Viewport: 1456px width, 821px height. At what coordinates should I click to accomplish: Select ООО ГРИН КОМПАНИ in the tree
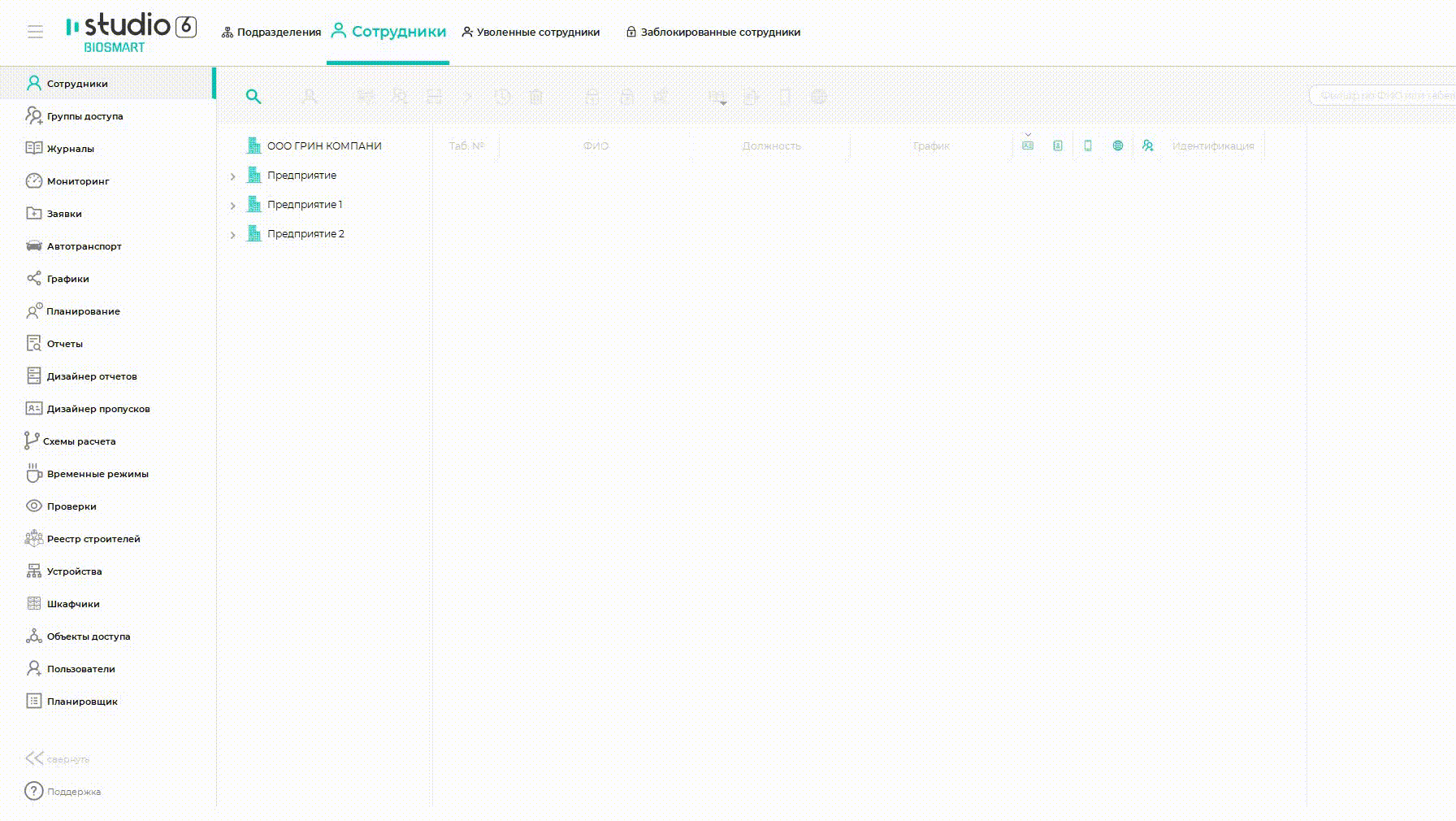coord(323,146)
